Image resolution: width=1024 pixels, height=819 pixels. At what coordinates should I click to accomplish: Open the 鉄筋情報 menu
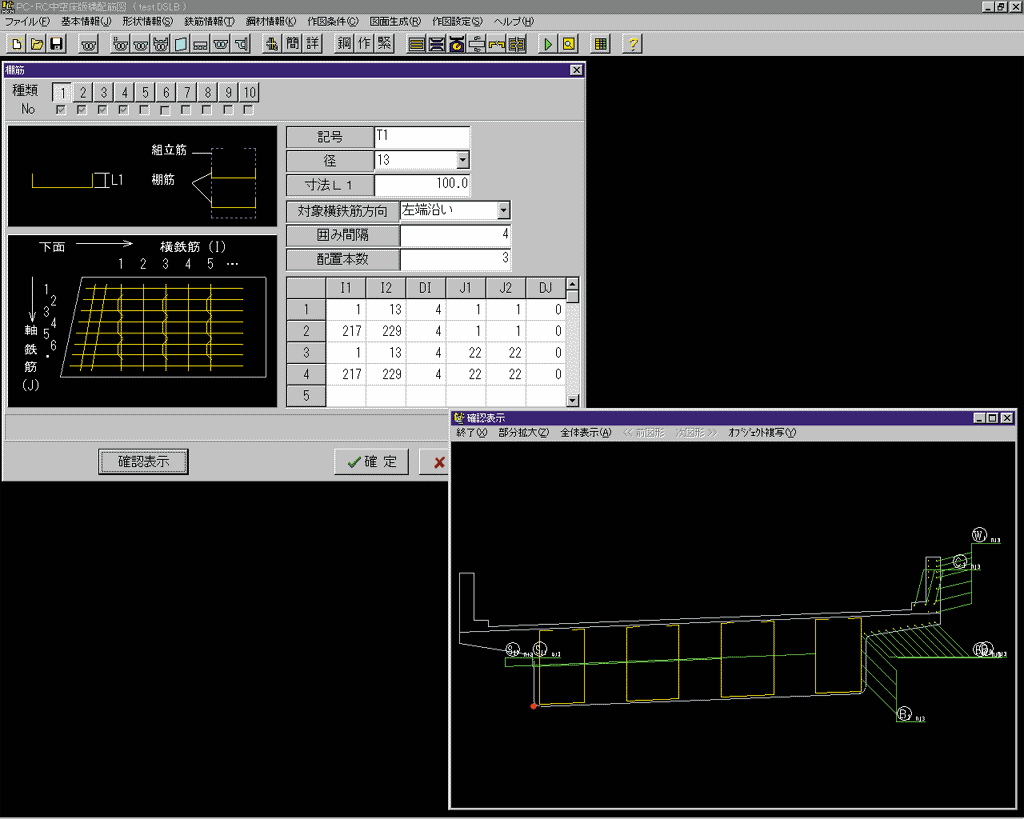(209, 21)
